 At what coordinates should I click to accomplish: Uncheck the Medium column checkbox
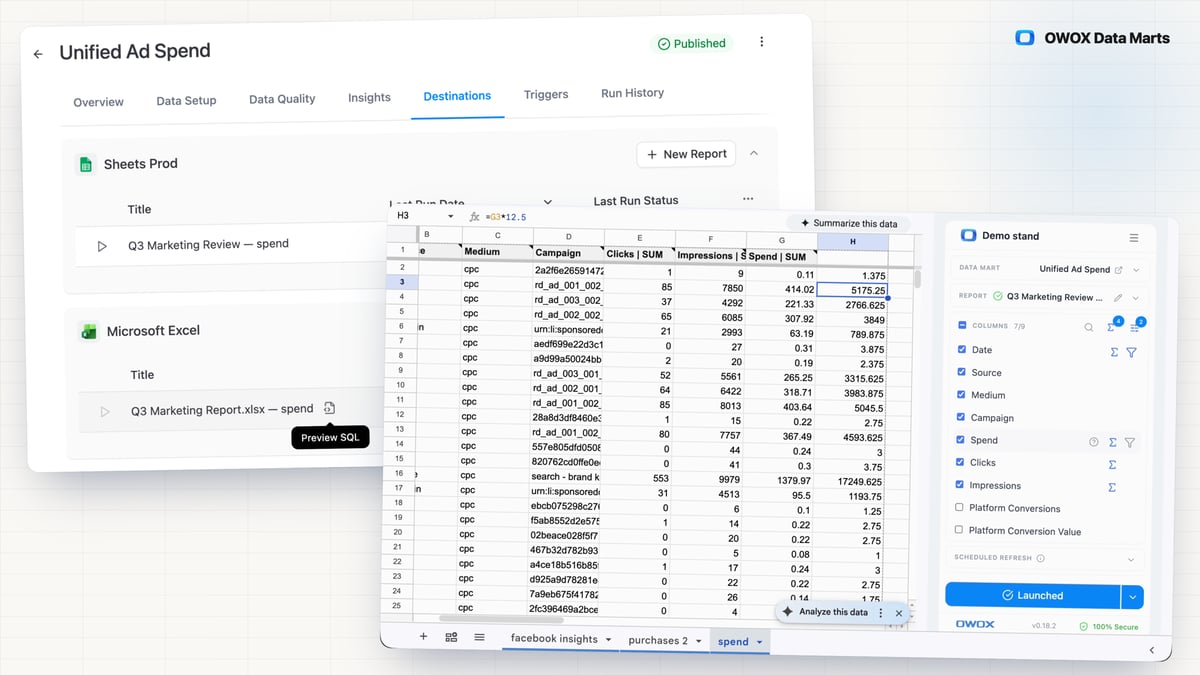(962, 395)
